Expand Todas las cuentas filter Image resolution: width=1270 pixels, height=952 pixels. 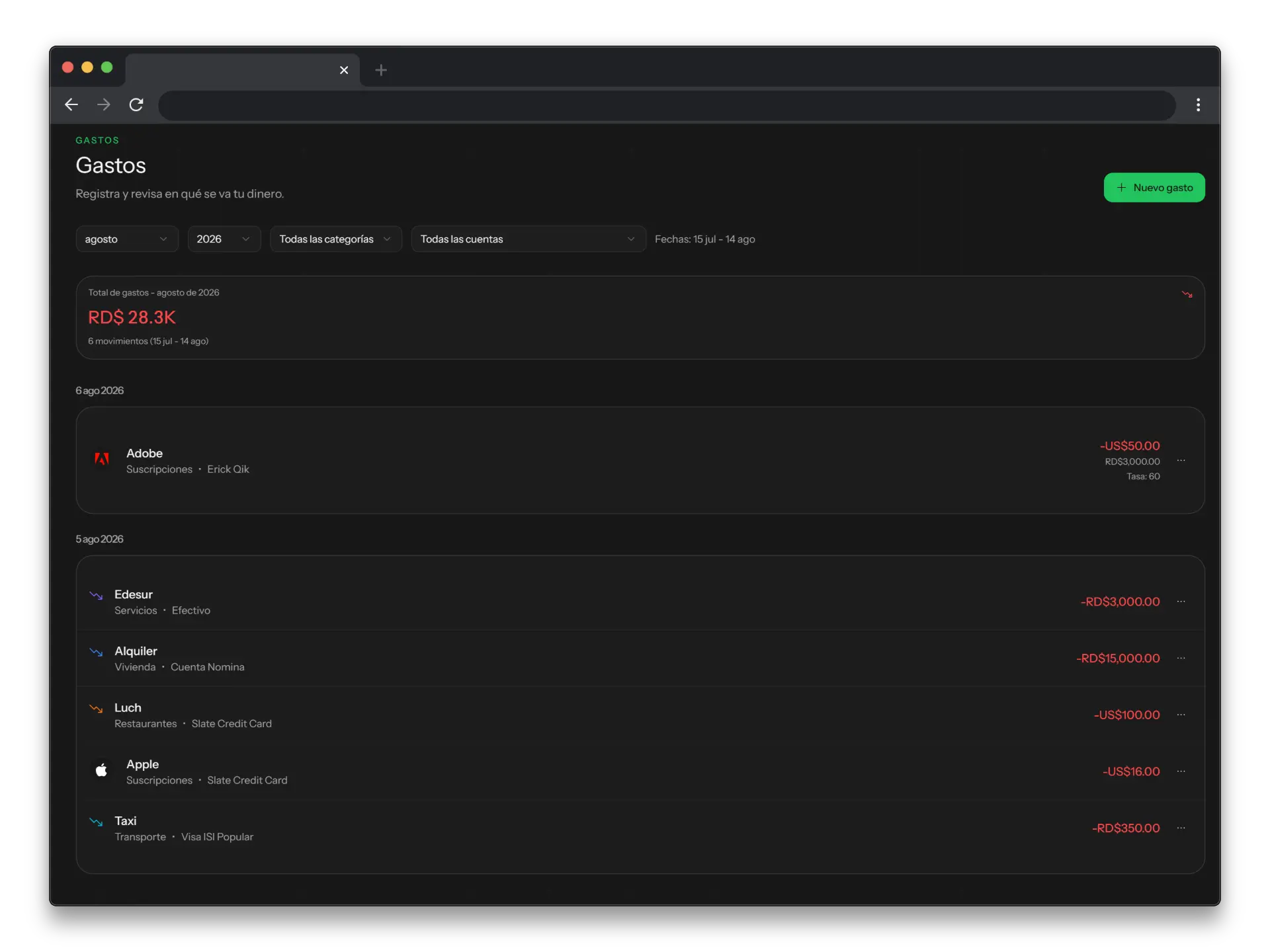point(529,239)
